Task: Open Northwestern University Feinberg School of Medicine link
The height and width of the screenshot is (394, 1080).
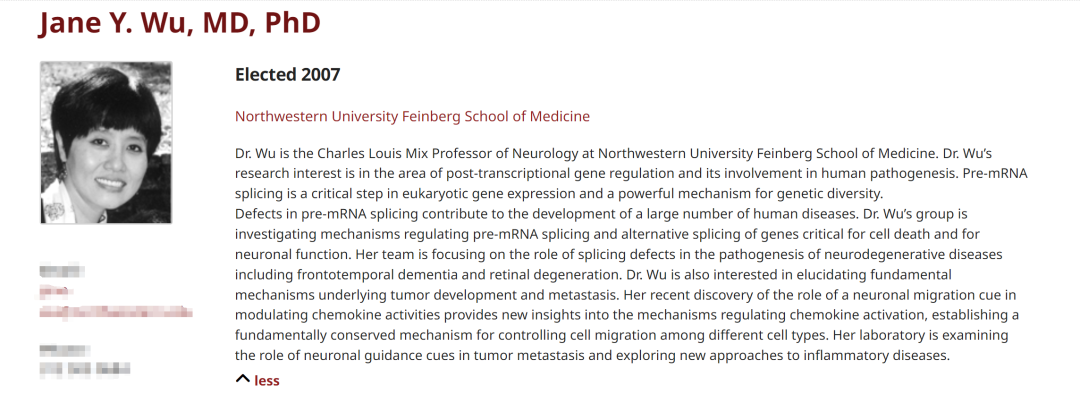Action: point(412,116)
